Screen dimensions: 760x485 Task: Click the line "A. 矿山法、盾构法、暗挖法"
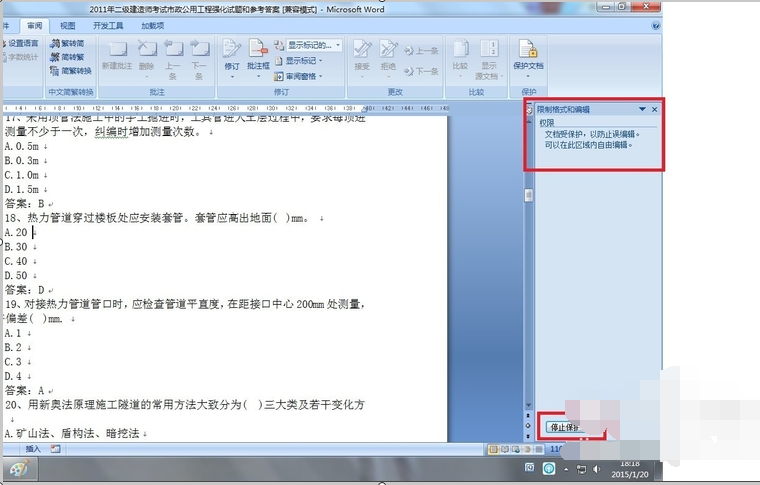click(73, 434)
